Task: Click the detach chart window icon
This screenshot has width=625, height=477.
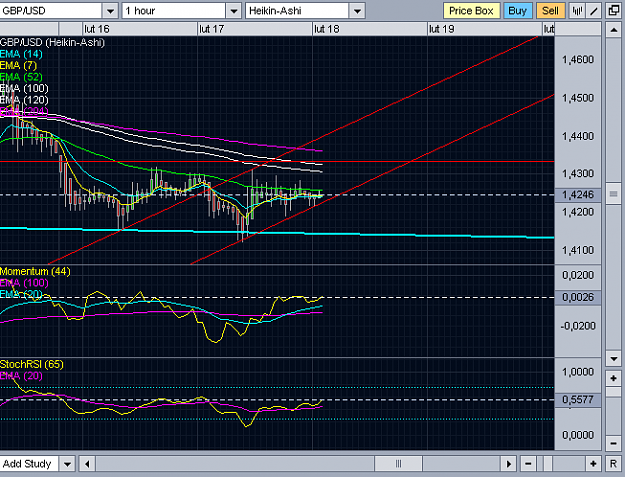Action: [614, 11]
